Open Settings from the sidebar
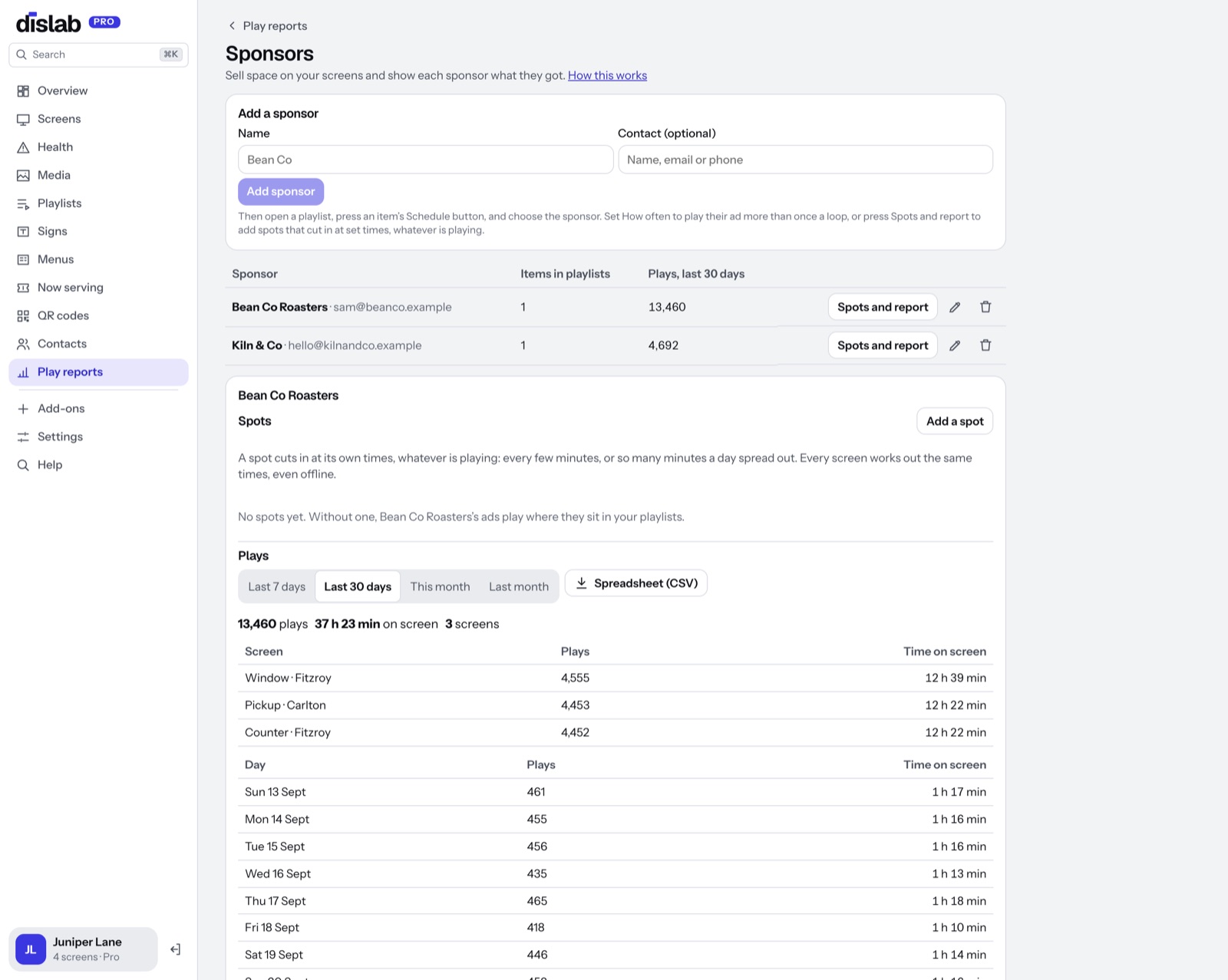The width and height of the screenshot is (1228, 980). pyautogui.click(x=98, y=437)
